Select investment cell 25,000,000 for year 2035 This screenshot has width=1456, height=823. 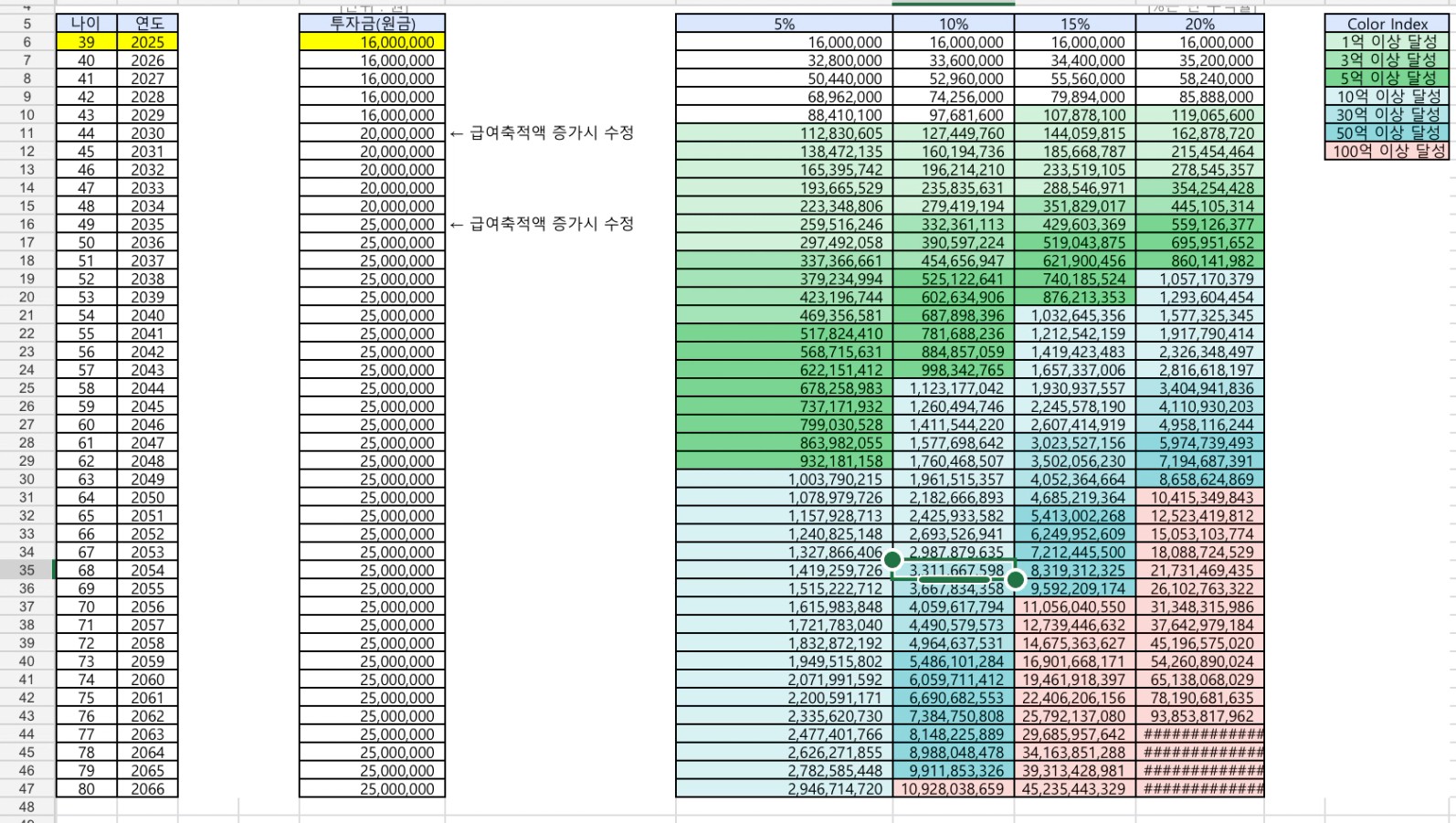tap(372, 225)
